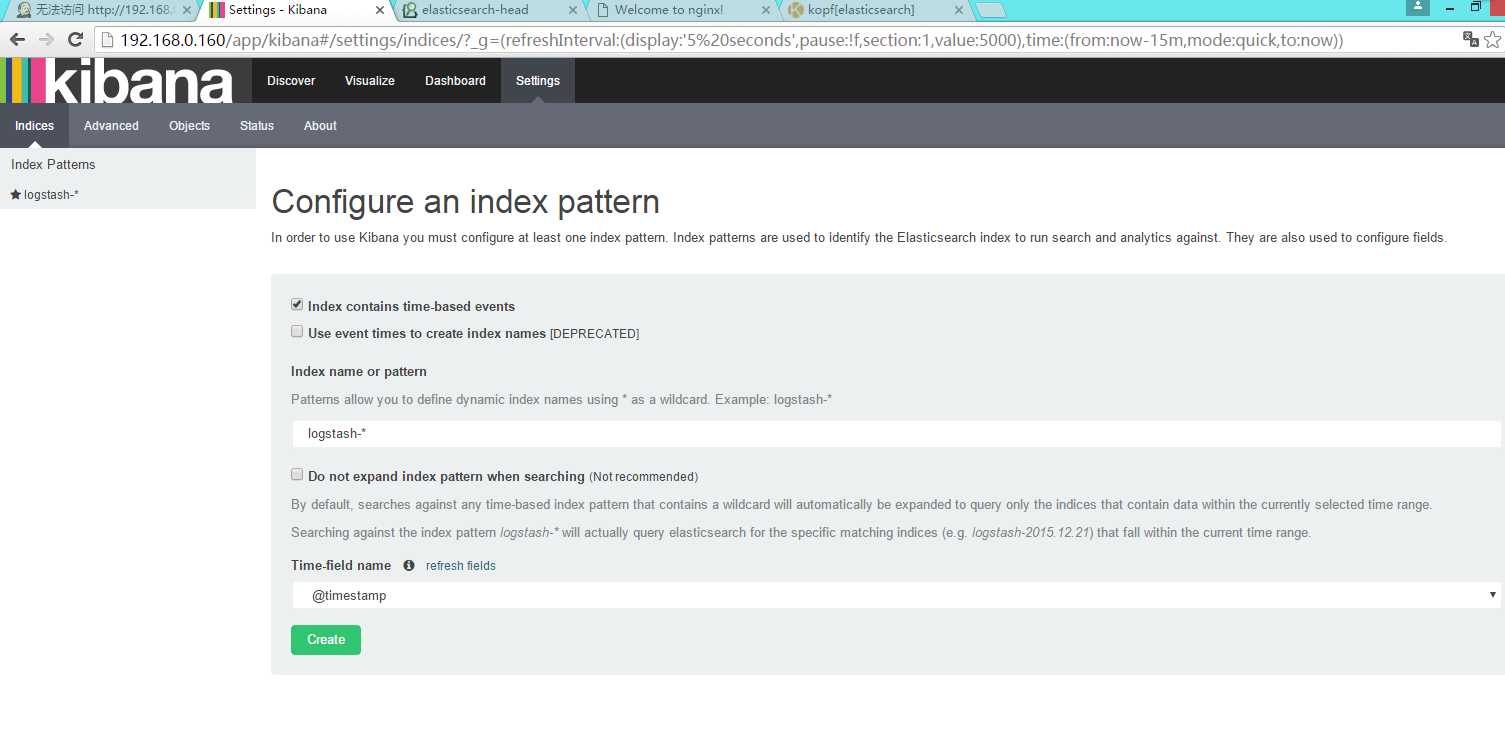Open the Time-field name @timestamp dropdown

896,595
